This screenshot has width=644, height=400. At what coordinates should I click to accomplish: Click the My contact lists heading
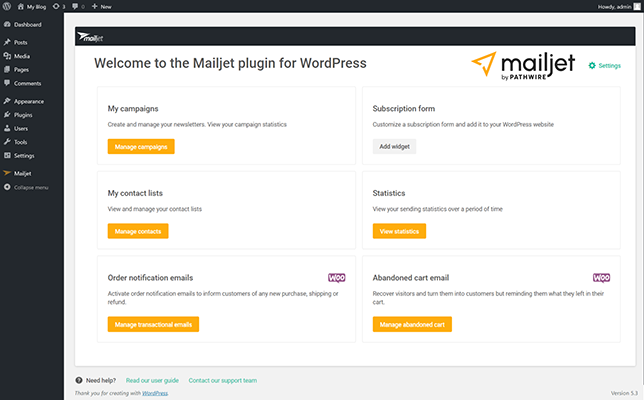(x=135, y=193)
